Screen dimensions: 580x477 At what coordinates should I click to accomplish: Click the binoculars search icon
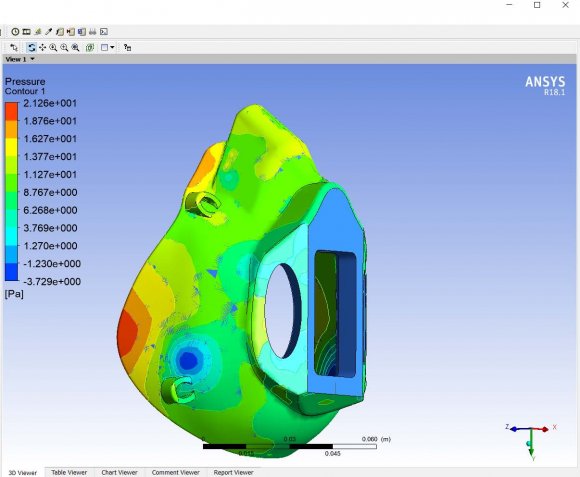pyautogui.click(x=92, y=32)
